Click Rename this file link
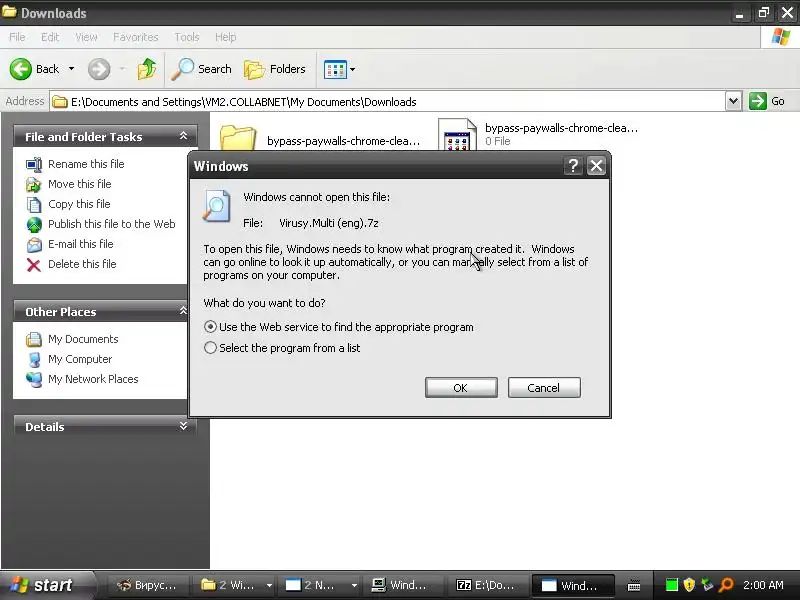Image resolution: width=800 pixels, height=600 pixels. [86, 164]
